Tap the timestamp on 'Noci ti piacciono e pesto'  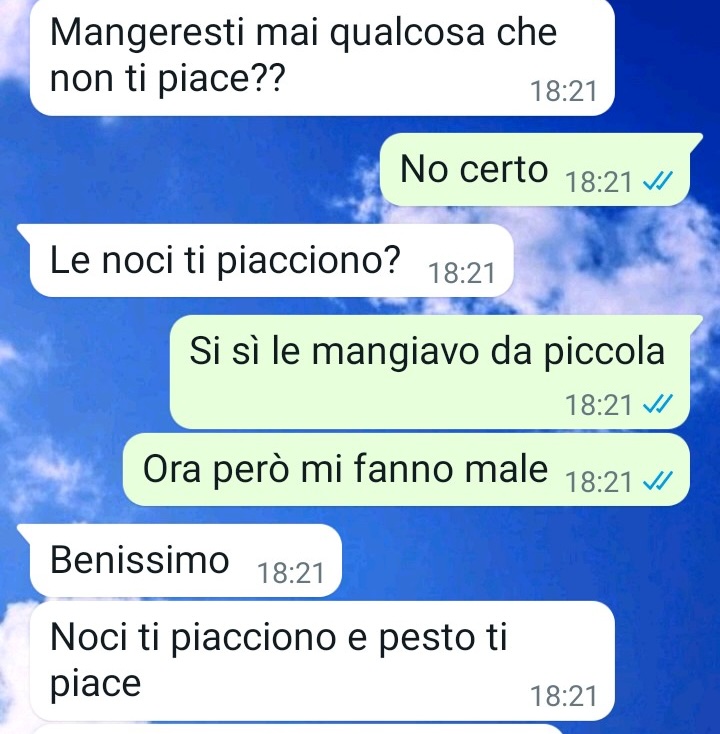click(564, 696)
